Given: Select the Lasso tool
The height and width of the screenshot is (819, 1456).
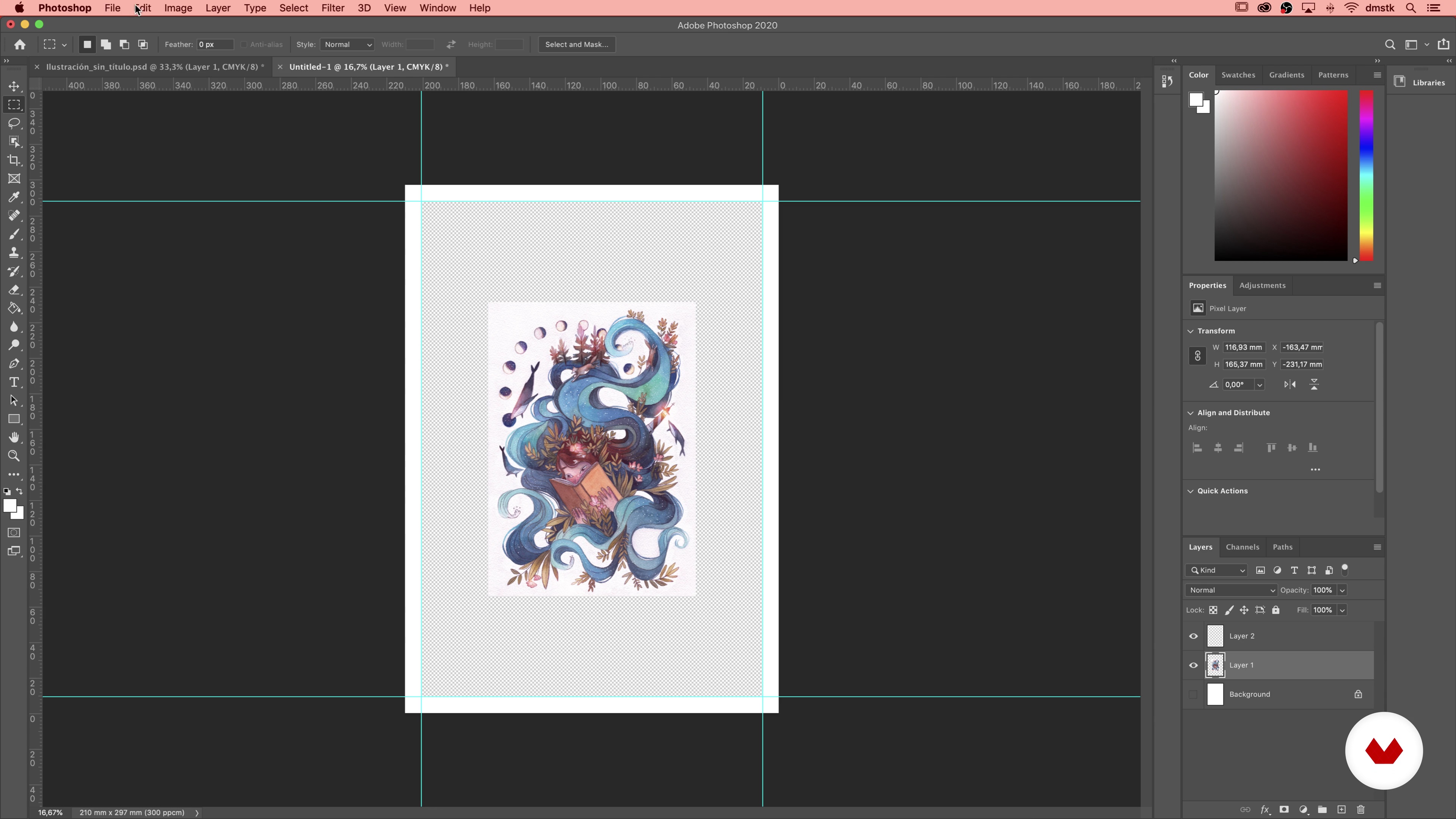Looking at the screenshot, I should pyautogui.click(x=14, y=123).
